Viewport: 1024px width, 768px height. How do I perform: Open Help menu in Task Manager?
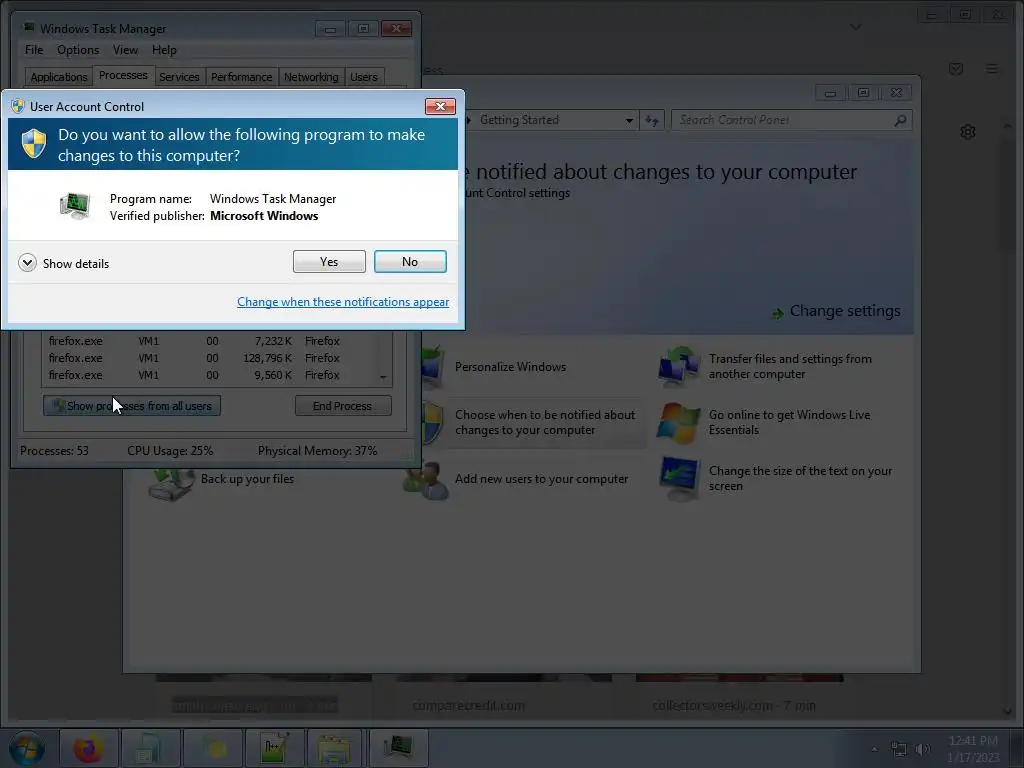coord(165,50)
